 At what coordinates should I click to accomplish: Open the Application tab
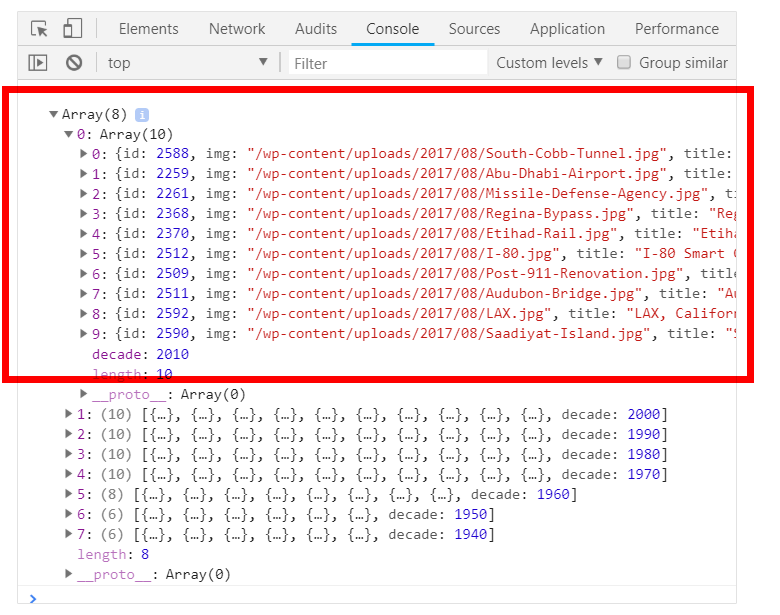(567, 29)
